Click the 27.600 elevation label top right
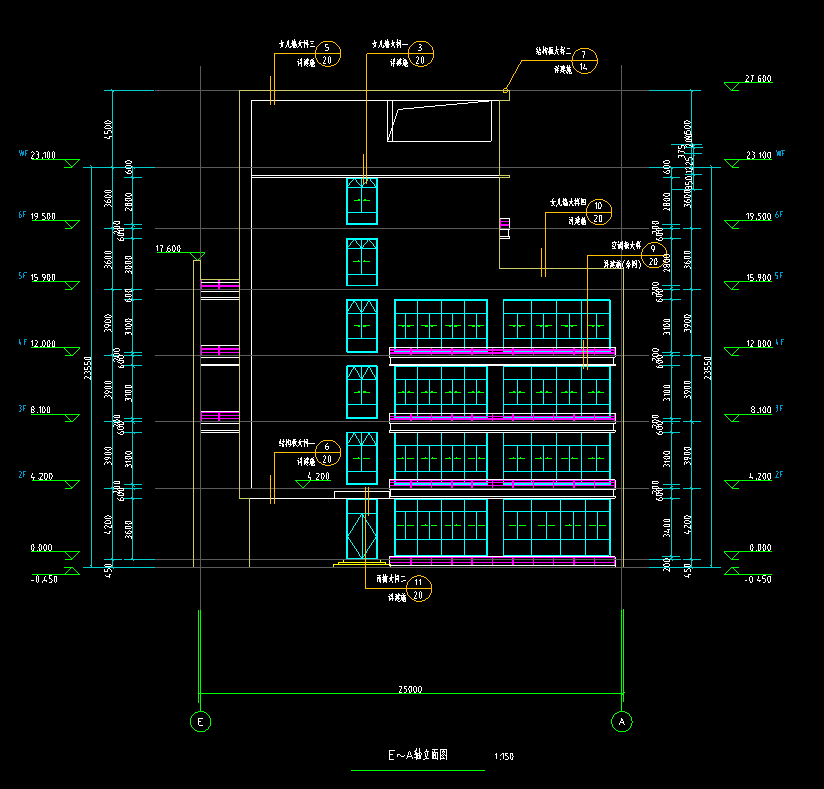The height and width of the screenshot is (789, 824). [758, 79]
